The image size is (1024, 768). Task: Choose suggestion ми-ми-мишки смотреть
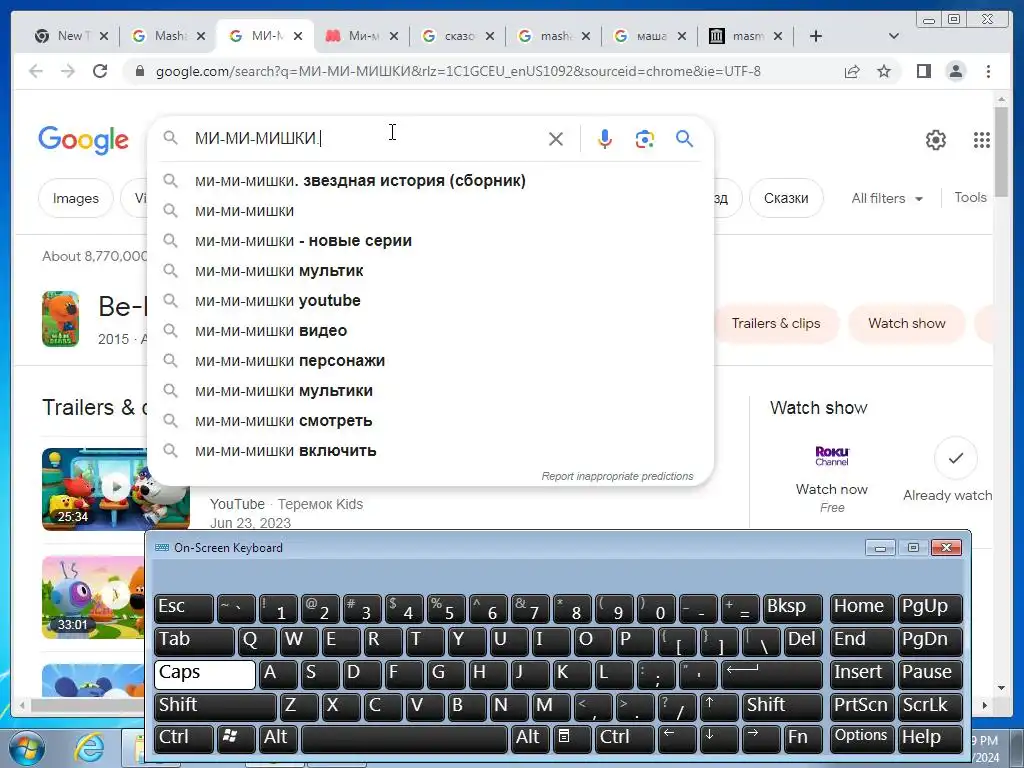click(x=431, y=421)
